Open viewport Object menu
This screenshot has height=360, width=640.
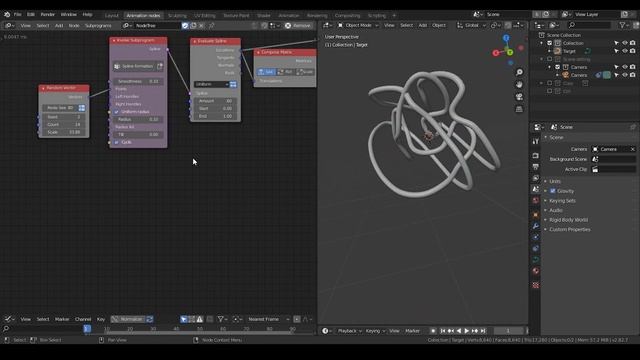coord(439,25)
